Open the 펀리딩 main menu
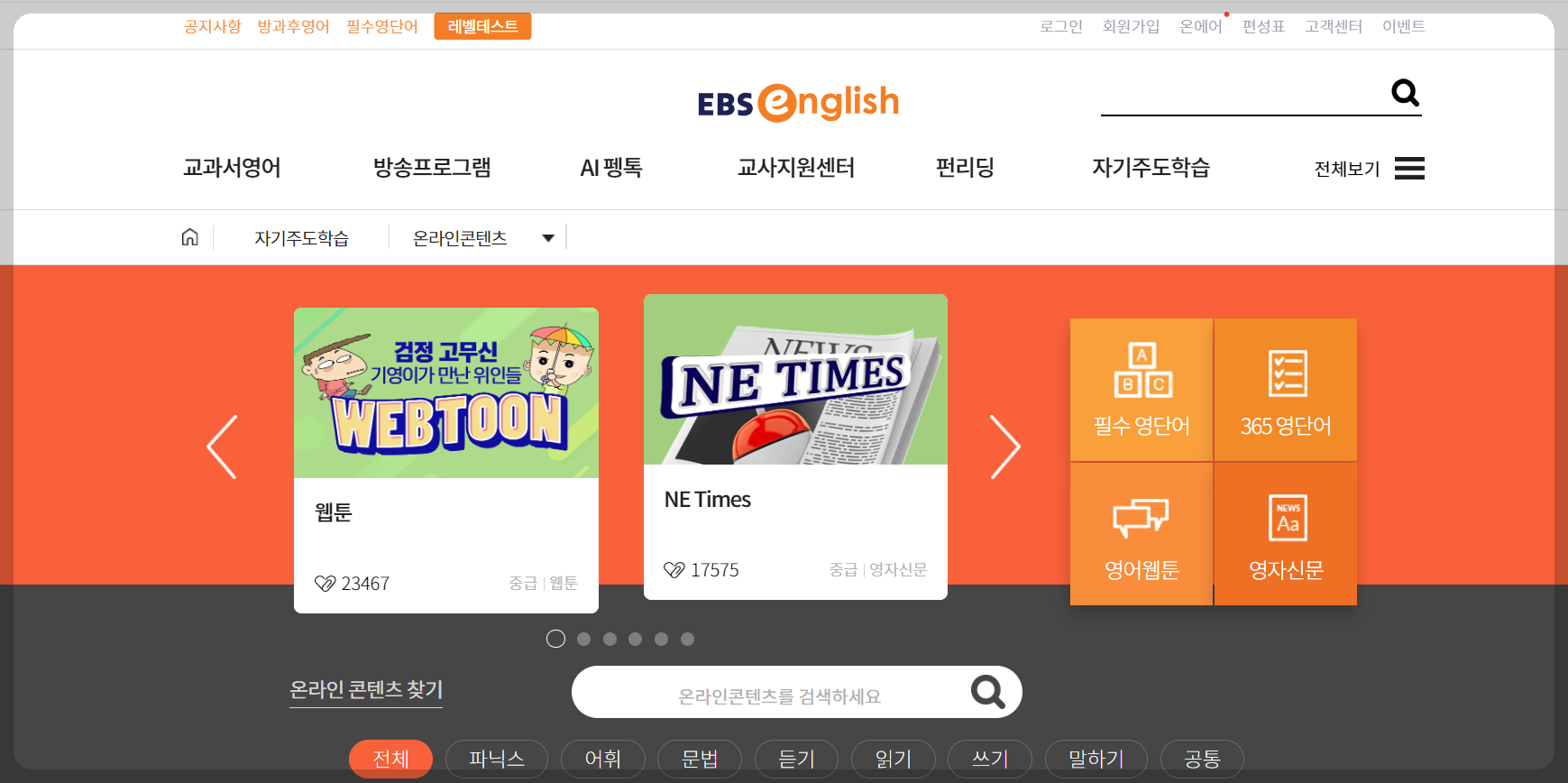This screenshot has width=1568, height=783. point(965,168)
